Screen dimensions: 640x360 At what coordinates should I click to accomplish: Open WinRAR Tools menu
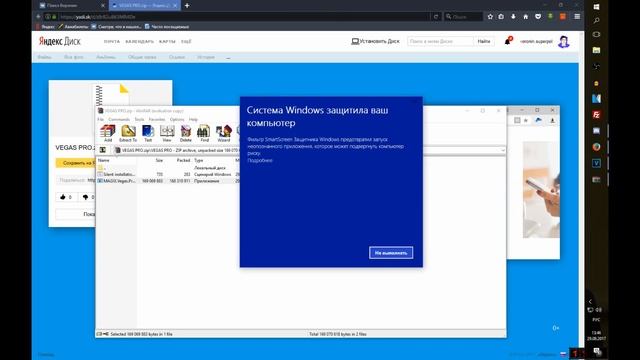point(139,119)
